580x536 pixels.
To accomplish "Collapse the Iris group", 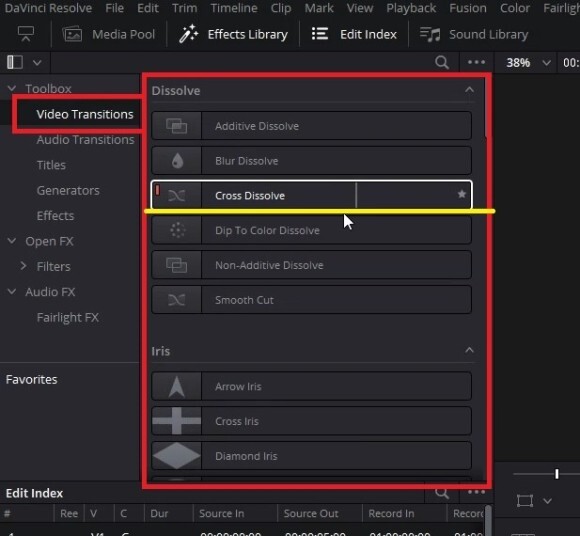I will pos(469,350).
